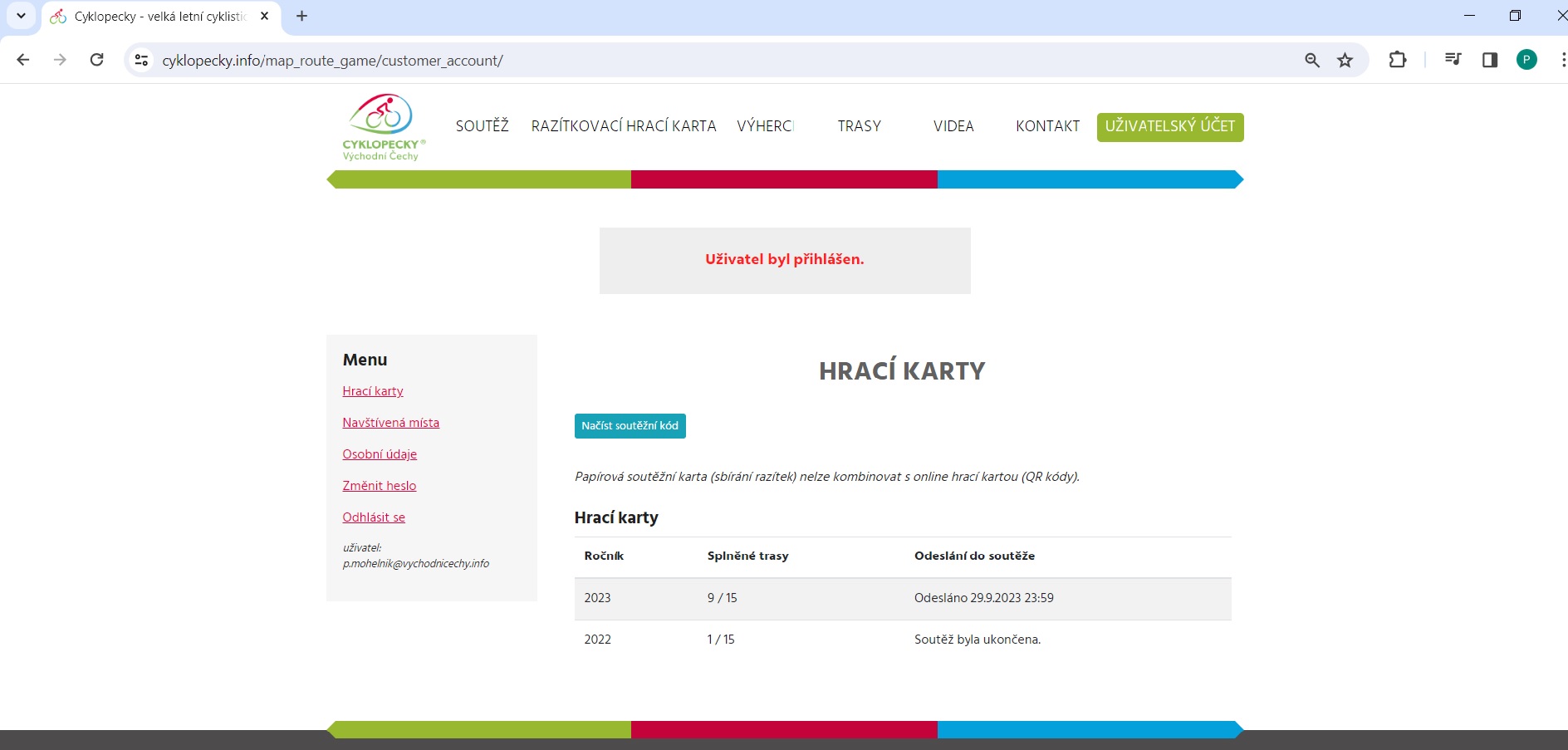Toggle the browser side panel icon
Image resolution: width=1568 pixels, height=750 pixels.
coord(1489,60)
